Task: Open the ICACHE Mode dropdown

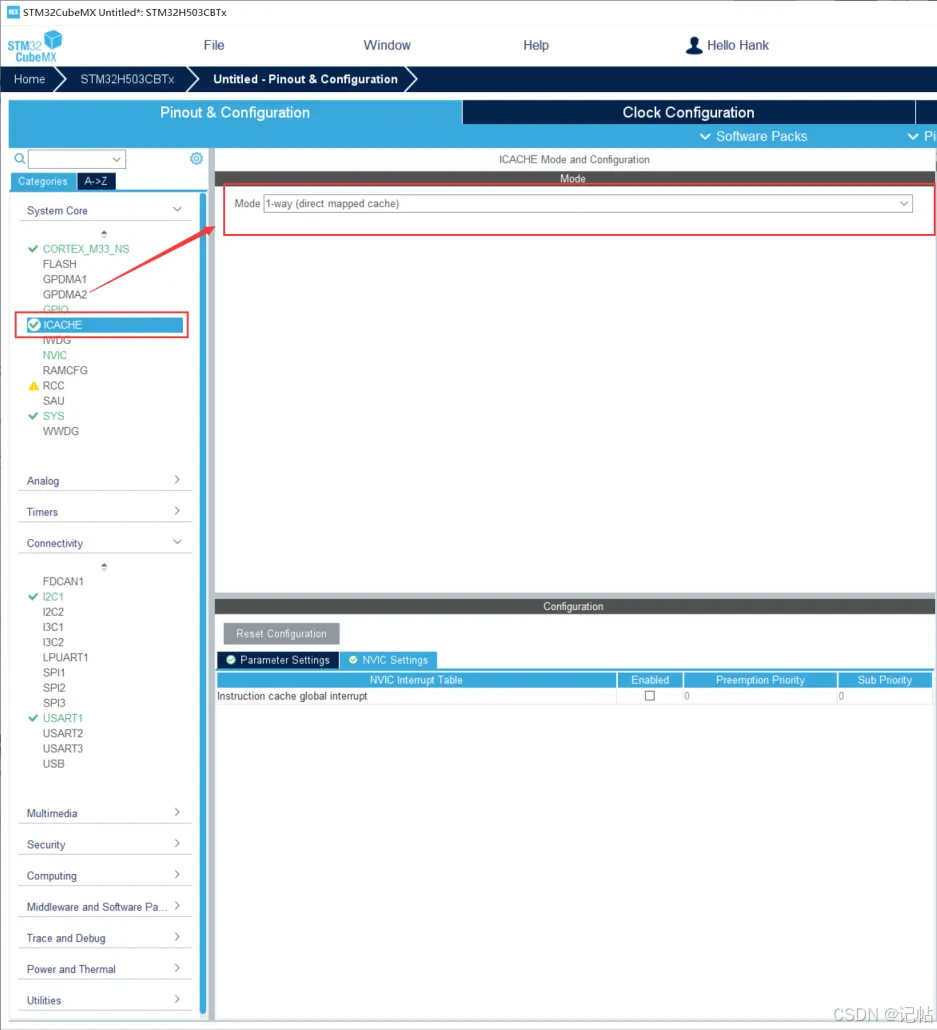Action: coord(587,204)
